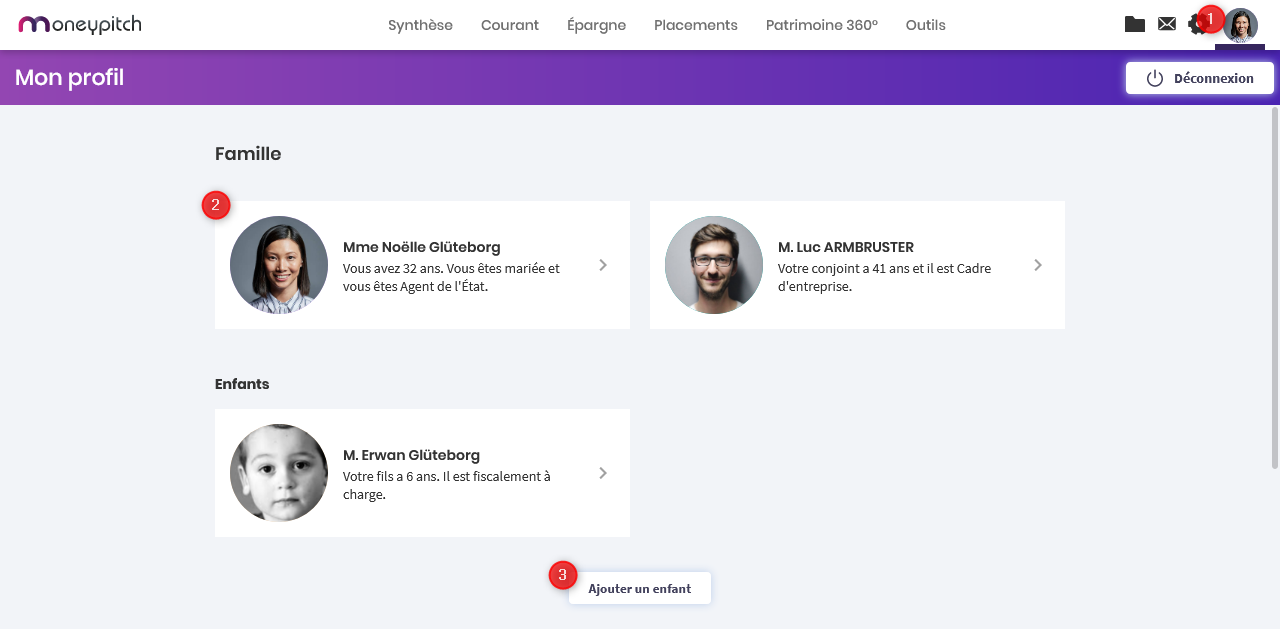Go to the Synthèse menu

pos(420,25)
